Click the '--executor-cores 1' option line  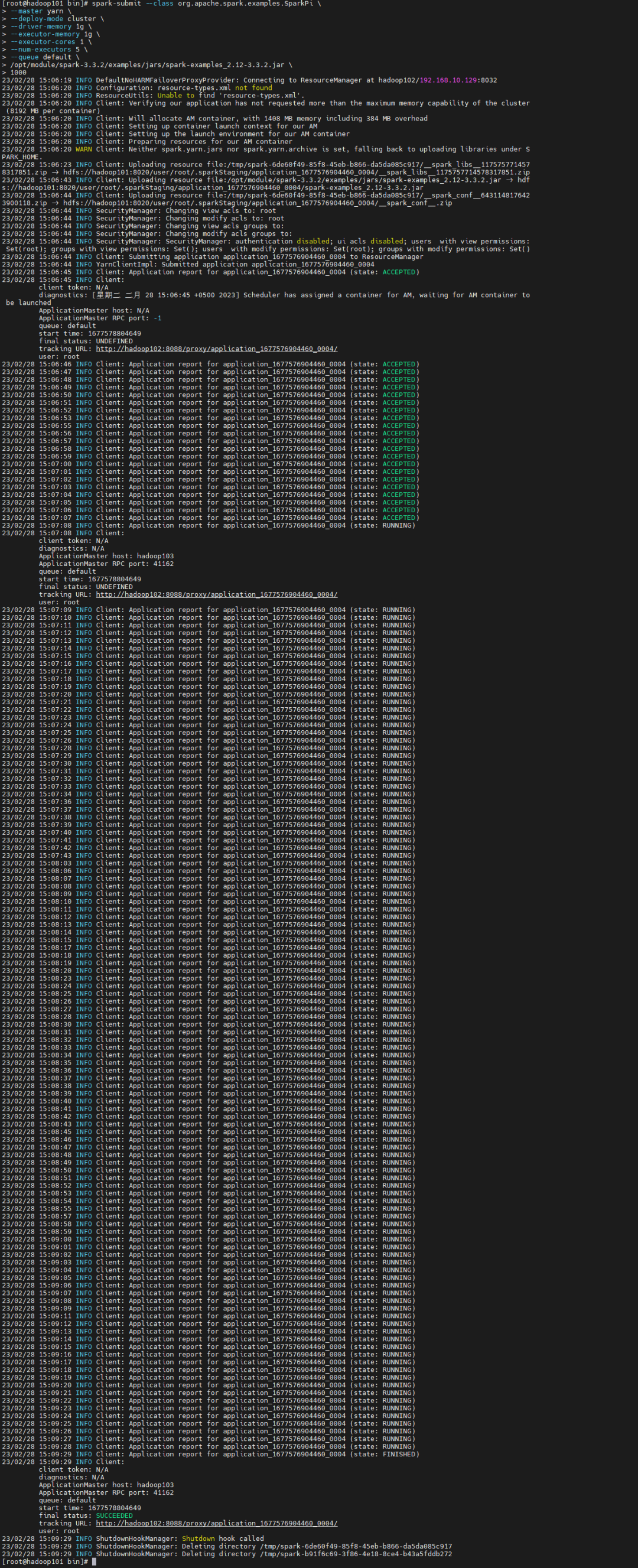(x=47, y=42)
